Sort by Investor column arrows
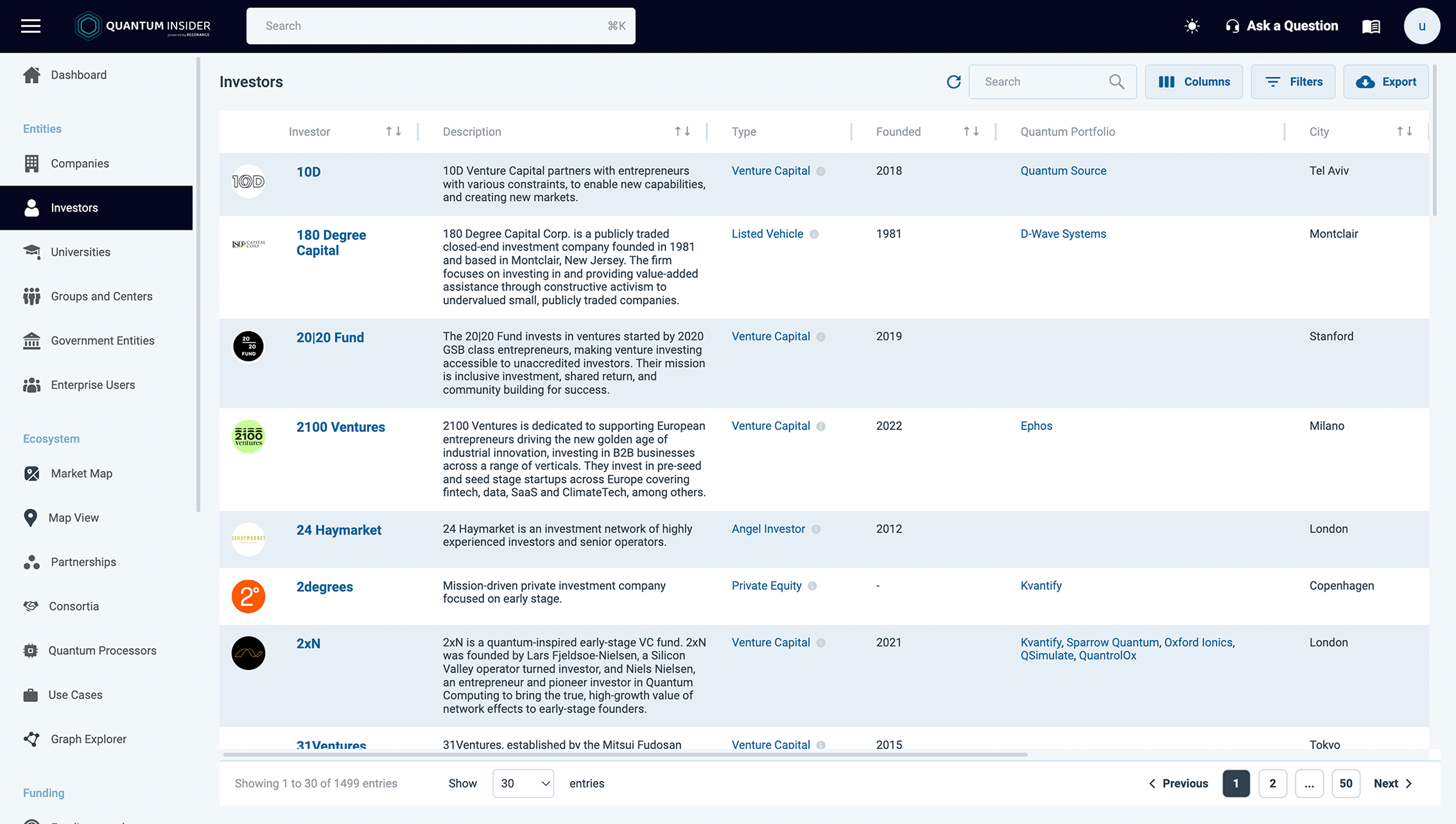 pos(394,132)
